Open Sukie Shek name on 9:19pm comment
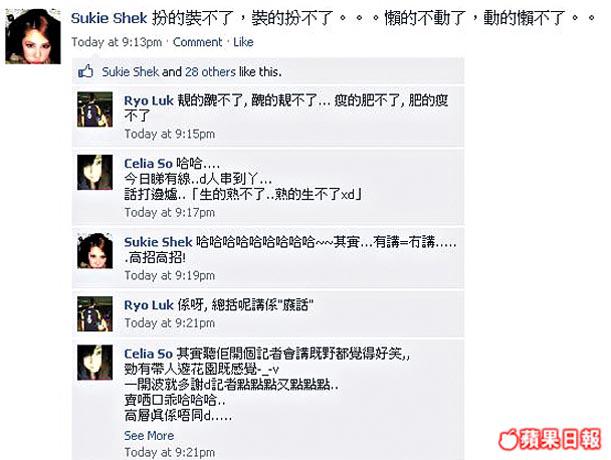The image size is (611, 460). [x=158, y=242]
